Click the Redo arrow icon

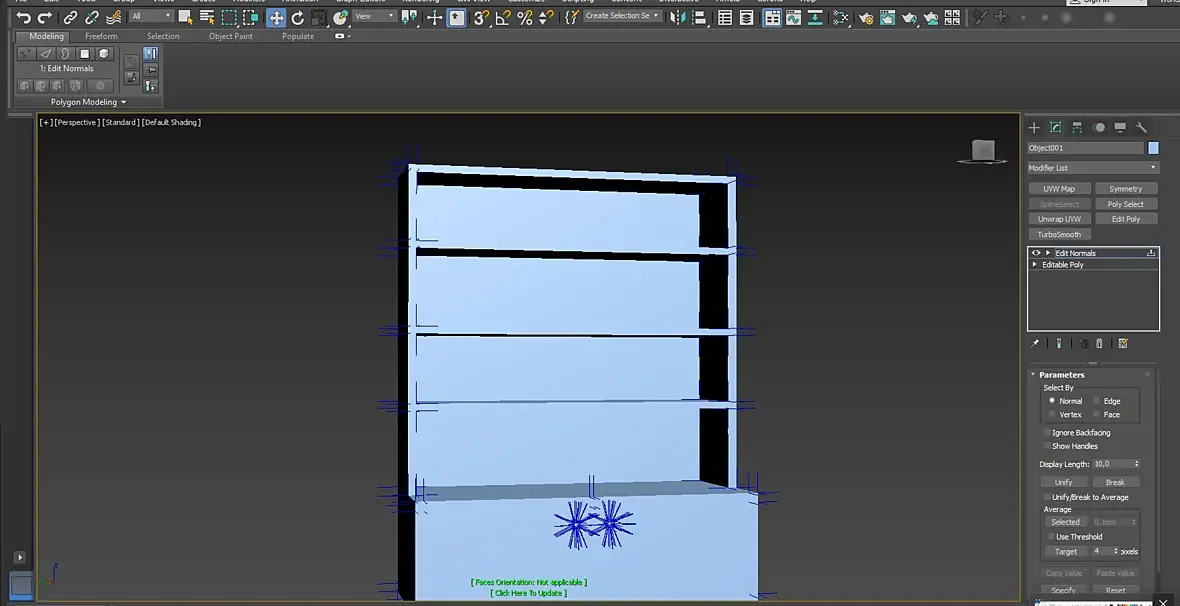[x=44, y=17]
